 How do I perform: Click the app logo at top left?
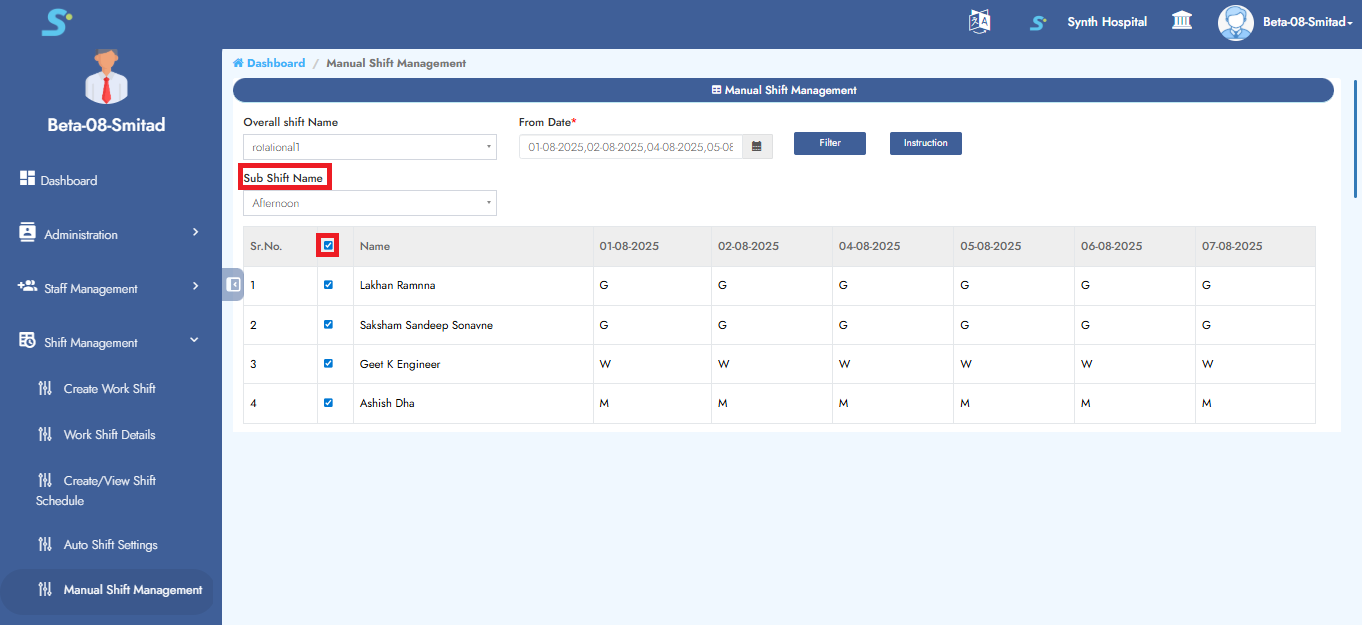[56, 22]
